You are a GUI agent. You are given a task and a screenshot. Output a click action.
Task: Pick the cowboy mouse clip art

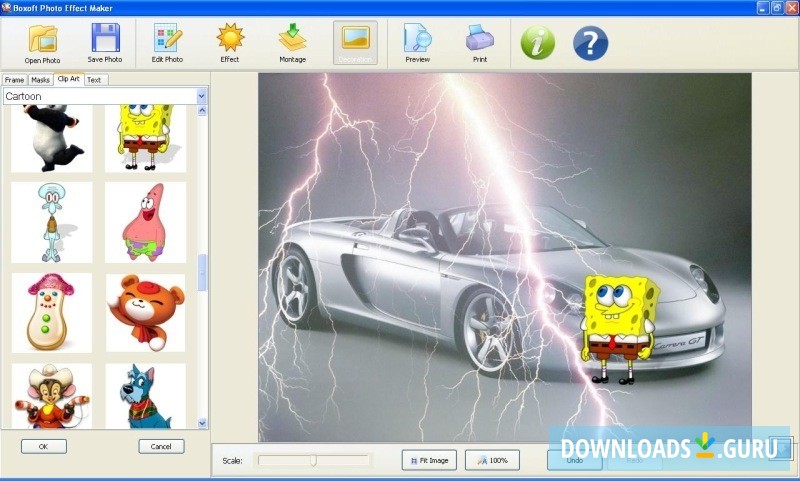click(x=52, y=395)
